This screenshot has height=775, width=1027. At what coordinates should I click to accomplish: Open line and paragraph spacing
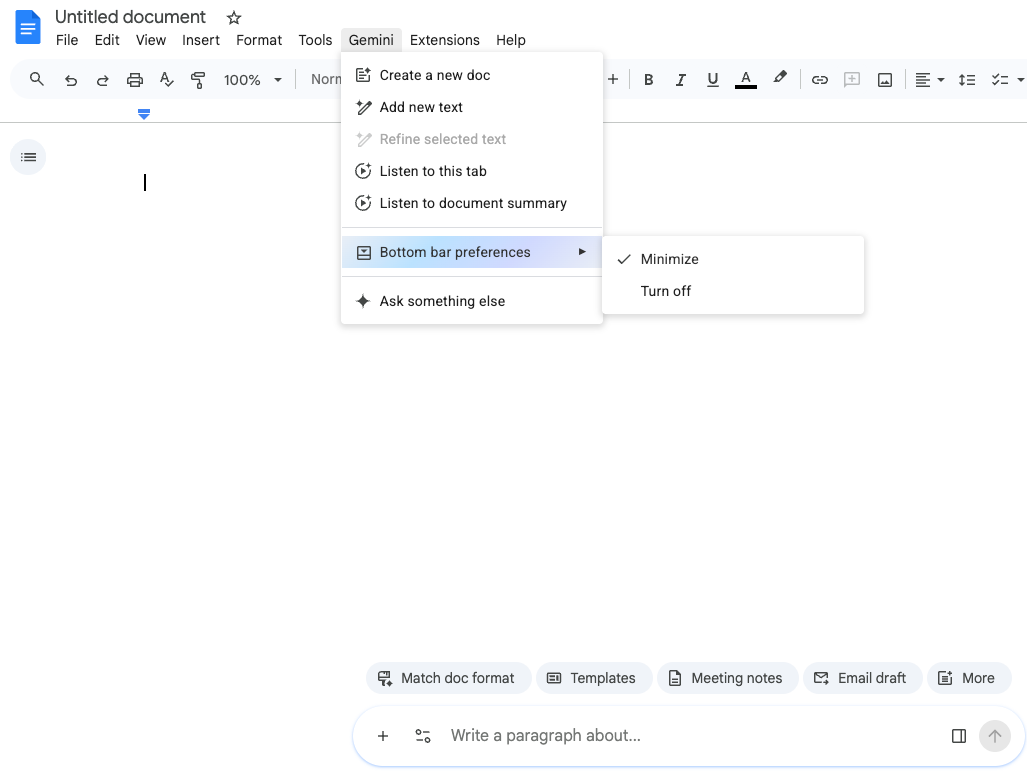967,80
